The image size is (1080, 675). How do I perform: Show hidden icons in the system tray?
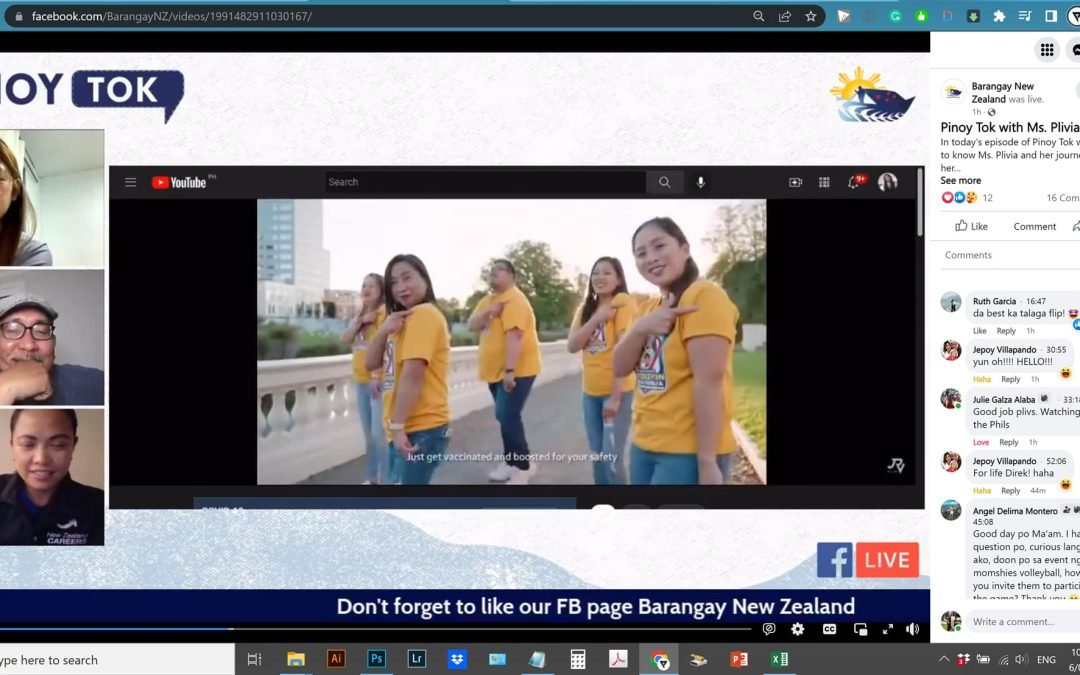point(943,659)
